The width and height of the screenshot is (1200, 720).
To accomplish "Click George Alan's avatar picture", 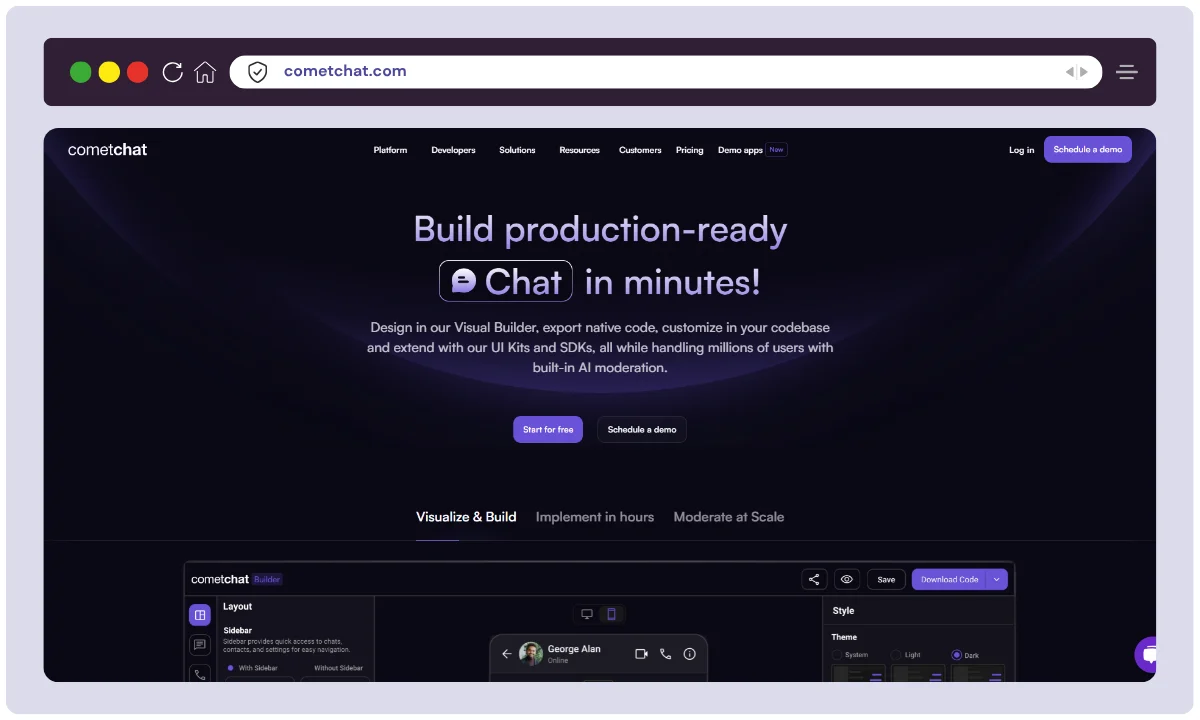I will tap(531, 654).
